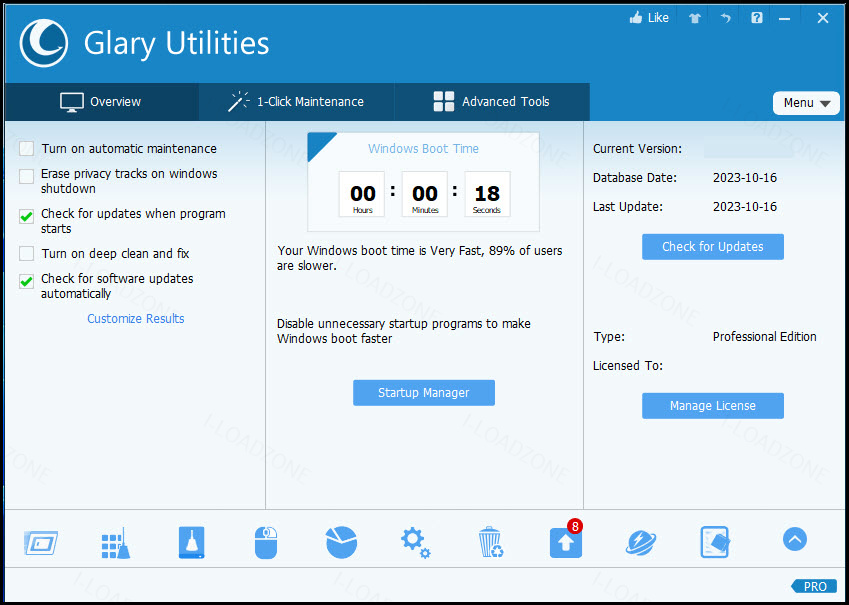Switch to the Advanced Tools tab

pos(492,102)
